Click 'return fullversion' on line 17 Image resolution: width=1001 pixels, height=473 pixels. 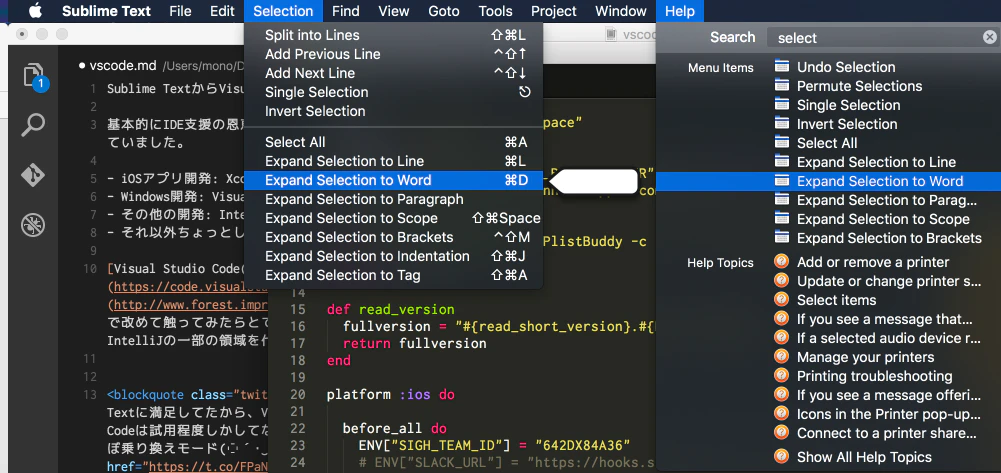point(414,343)
